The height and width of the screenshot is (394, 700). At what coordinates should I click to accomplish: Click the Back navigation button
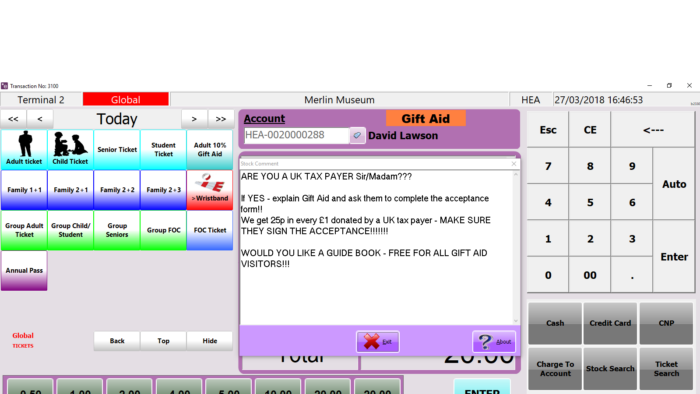pyautogui.click(x=117, y=341)
